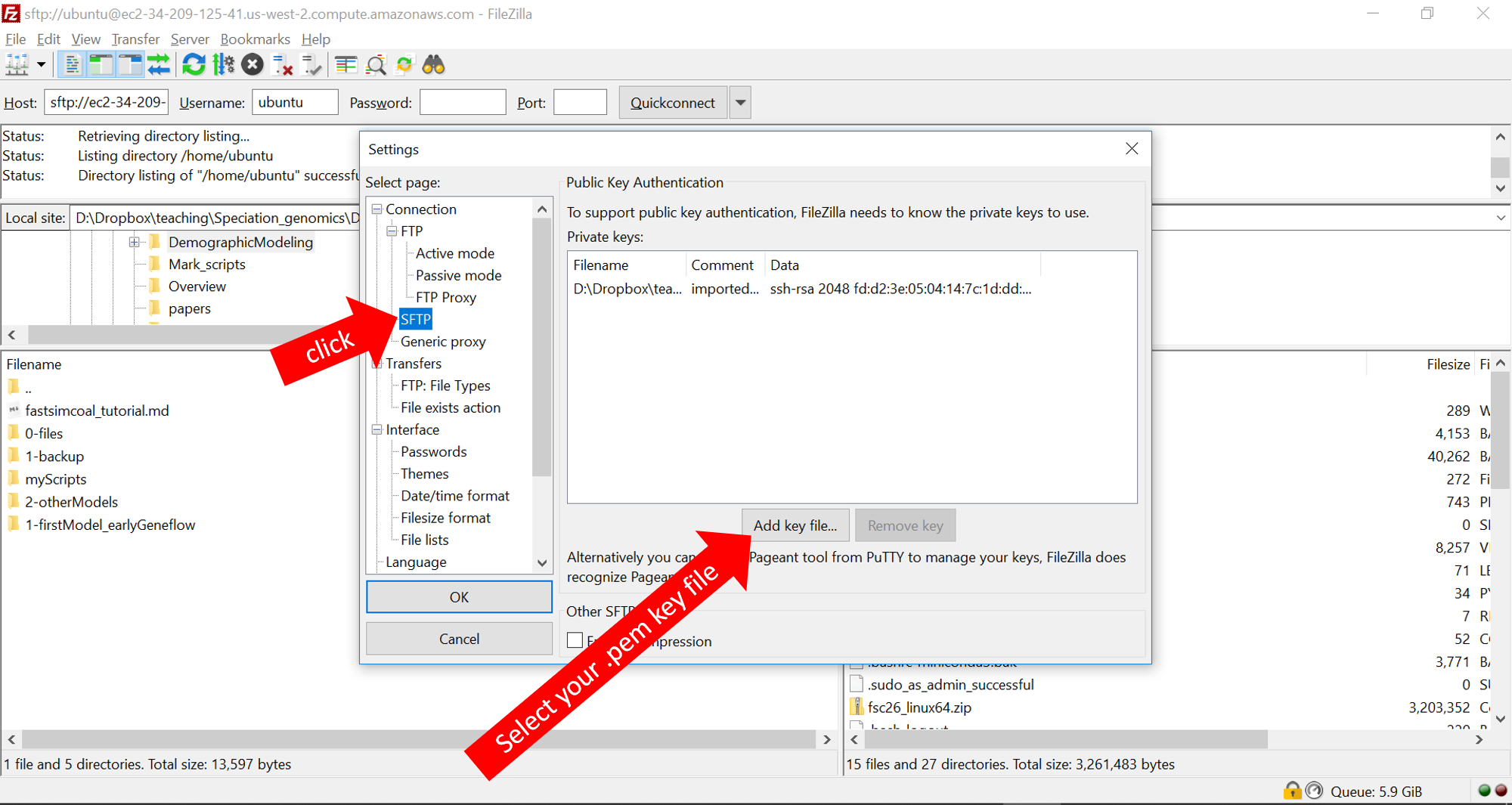Click the Username input field

tap(295, 102)
